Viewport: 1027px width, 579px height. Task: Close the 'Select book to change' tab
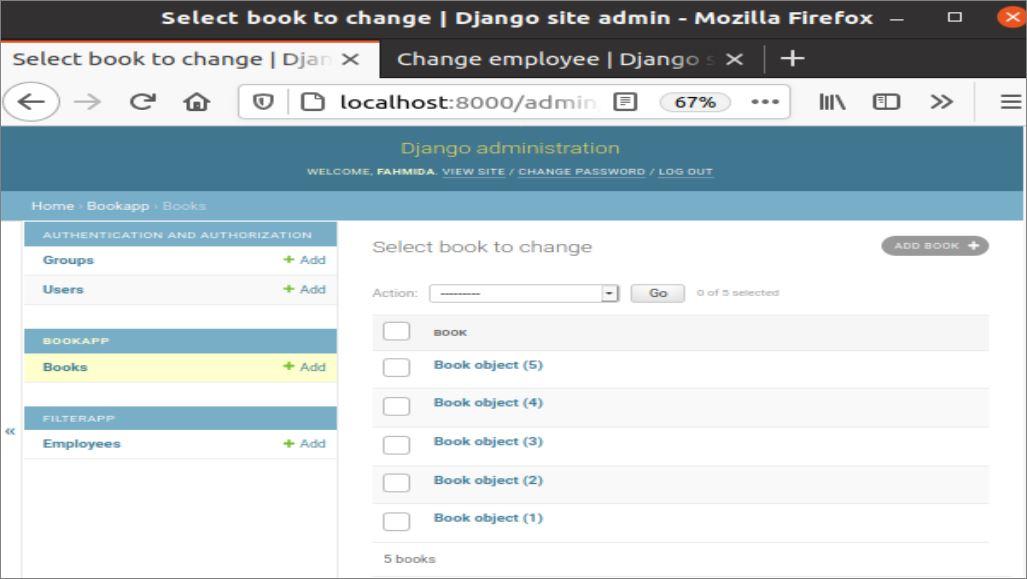pyautogui.click(x=350, y=59)
